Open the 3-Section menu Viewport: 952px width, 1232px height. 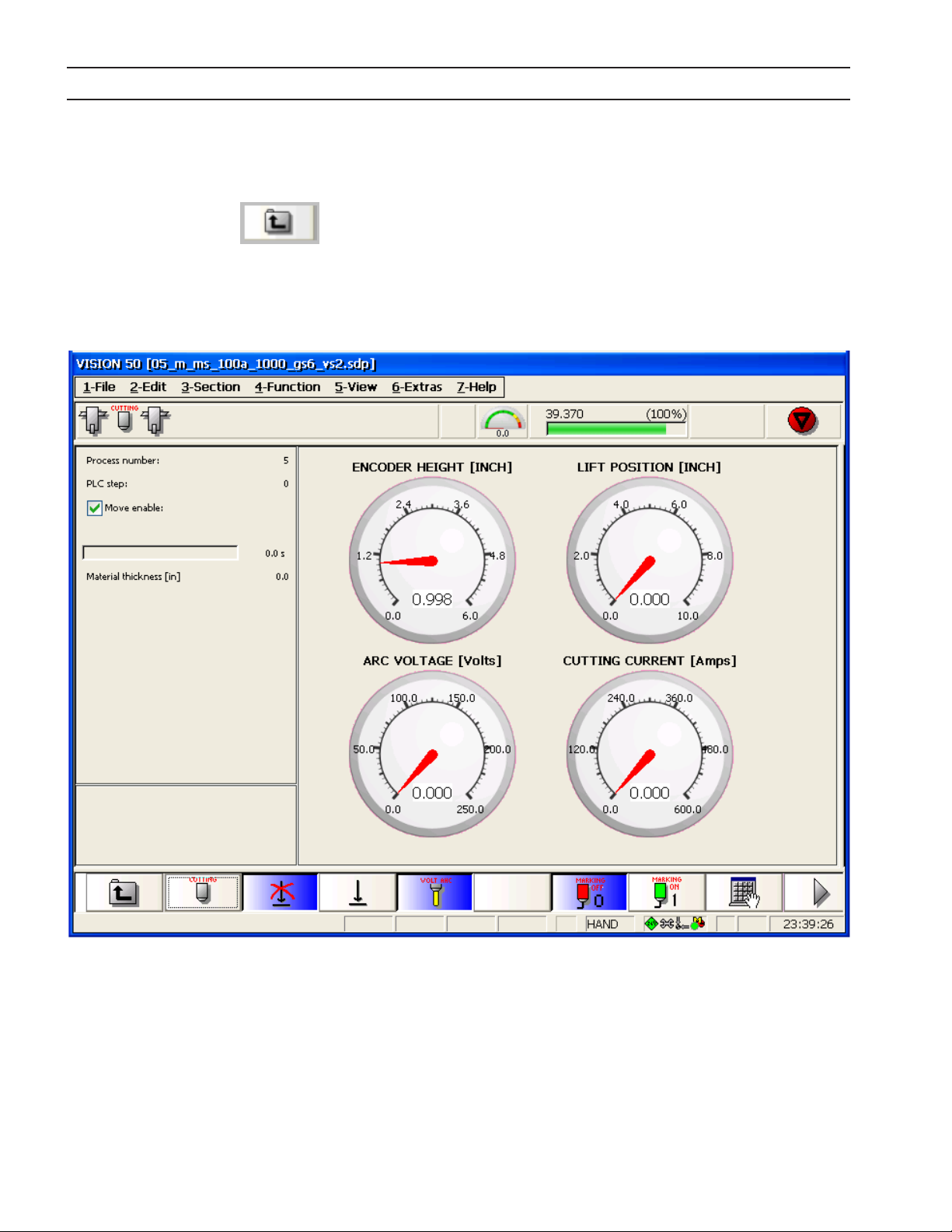tap(211, 387)
